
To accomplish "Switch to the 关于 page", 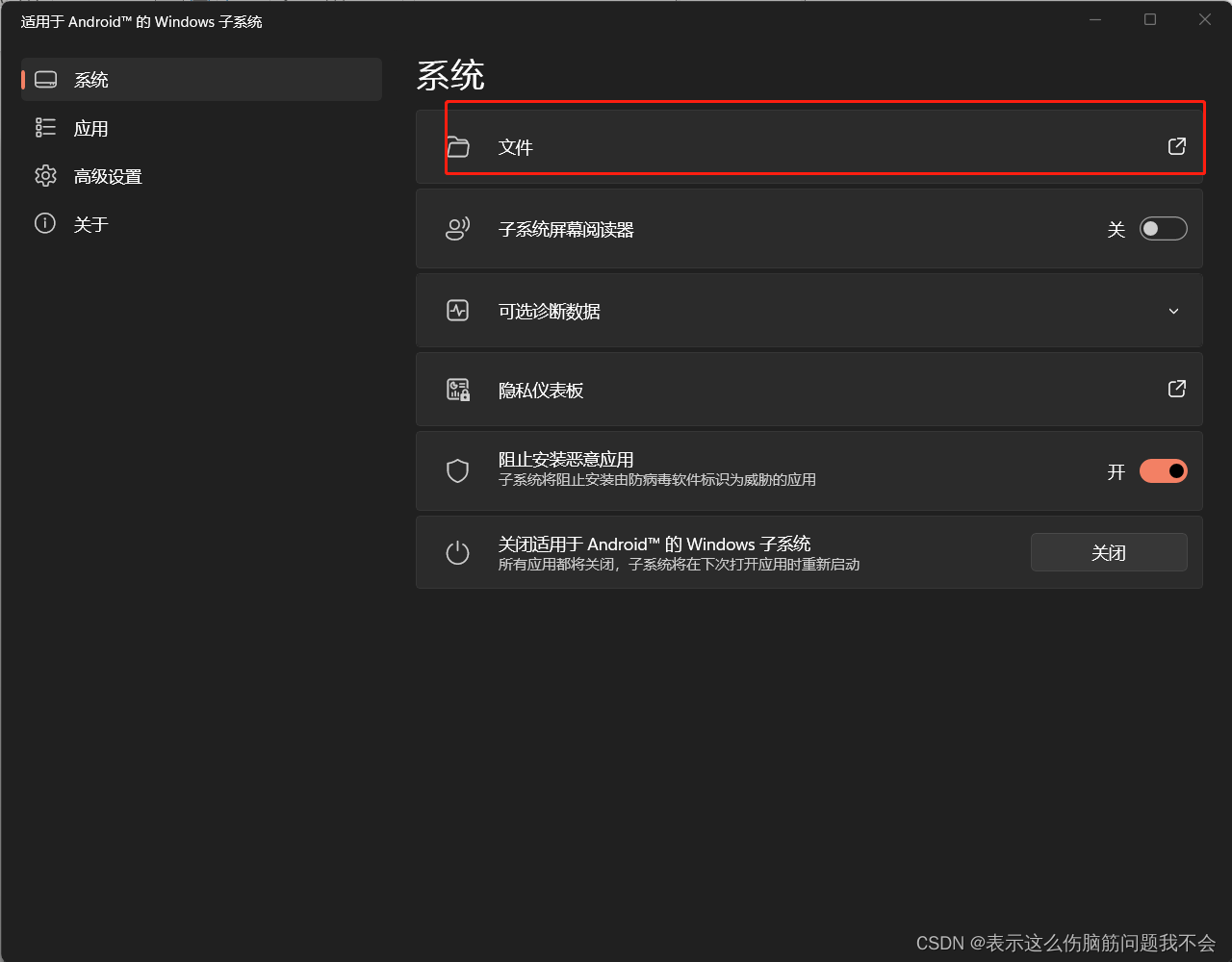I will [201, 224].
